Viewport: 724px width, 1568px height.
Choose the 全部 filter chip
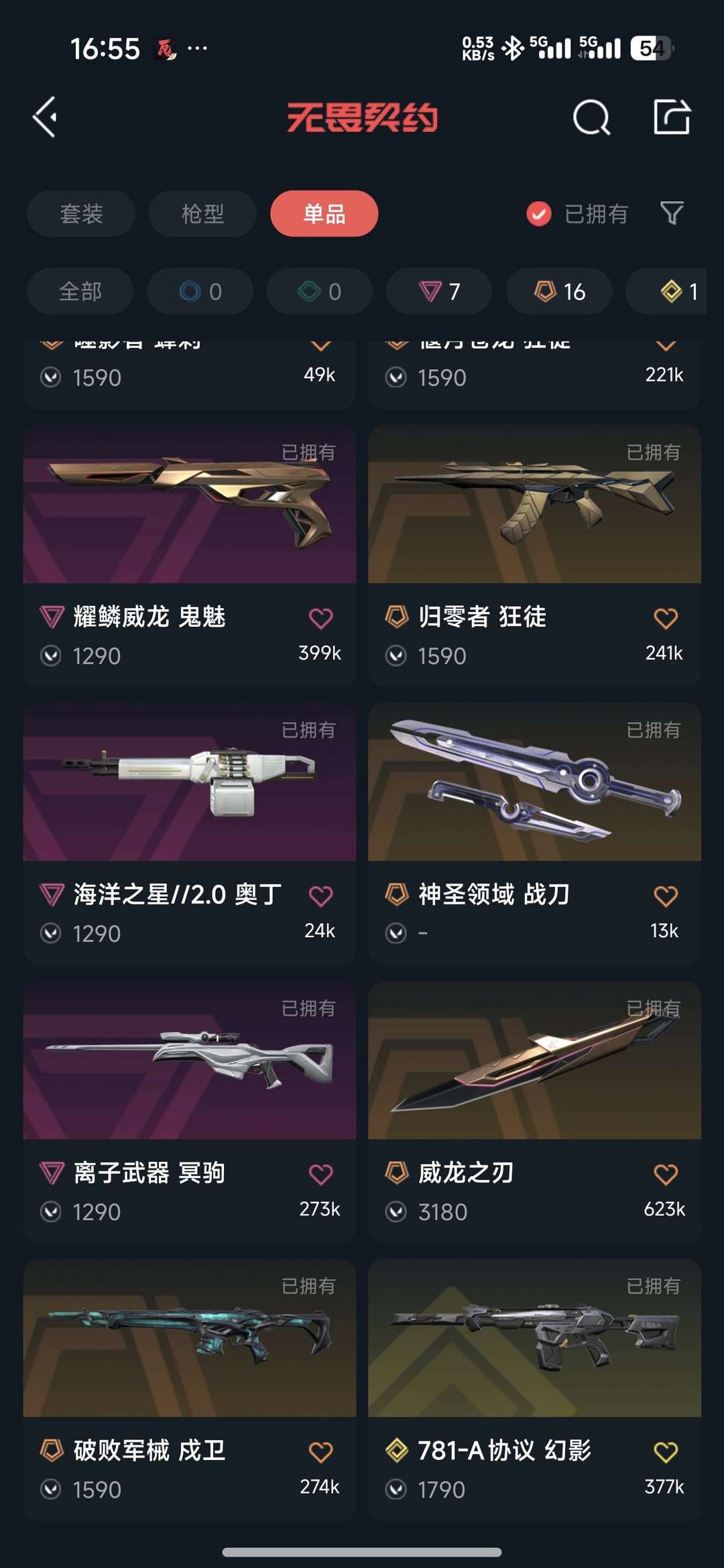[x=80, y=291]
